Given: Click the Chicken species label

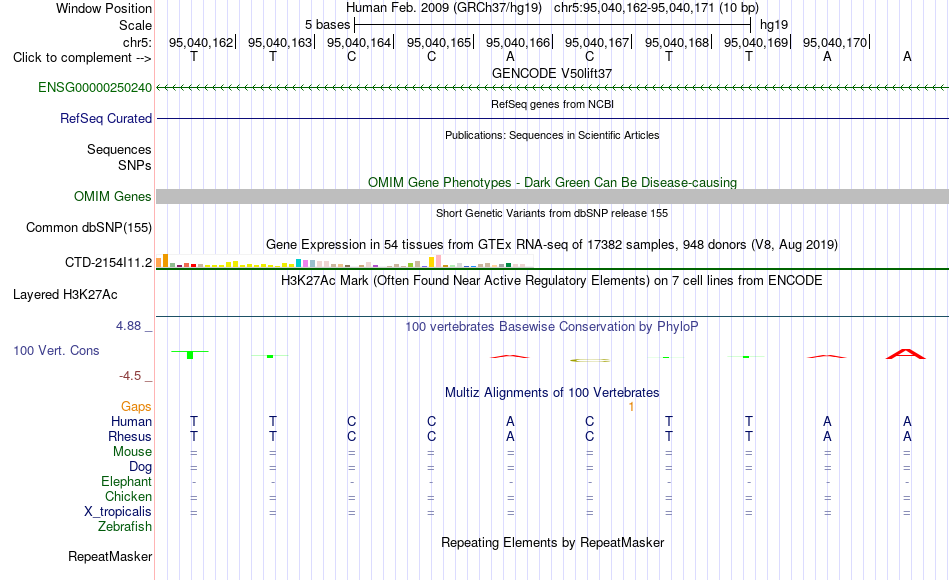Looking at the screenshot, I should click(x=128, y=497).
